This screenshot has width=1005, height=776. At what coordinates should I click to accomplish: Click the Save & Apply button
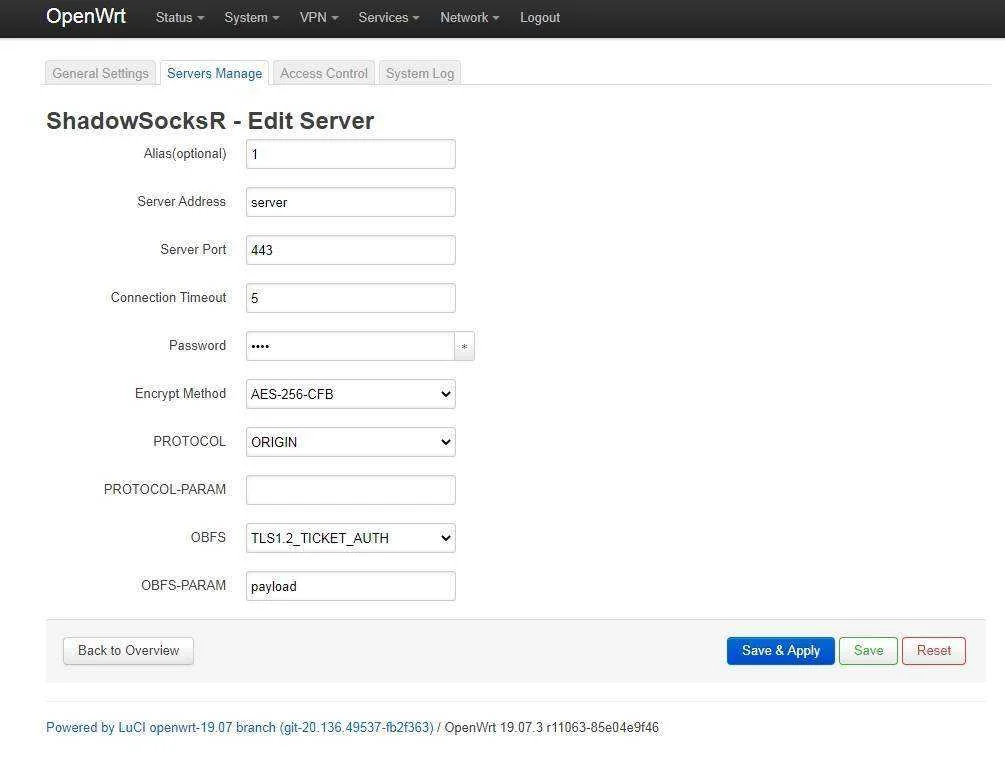pyautogui.click(x=781, y=650)
